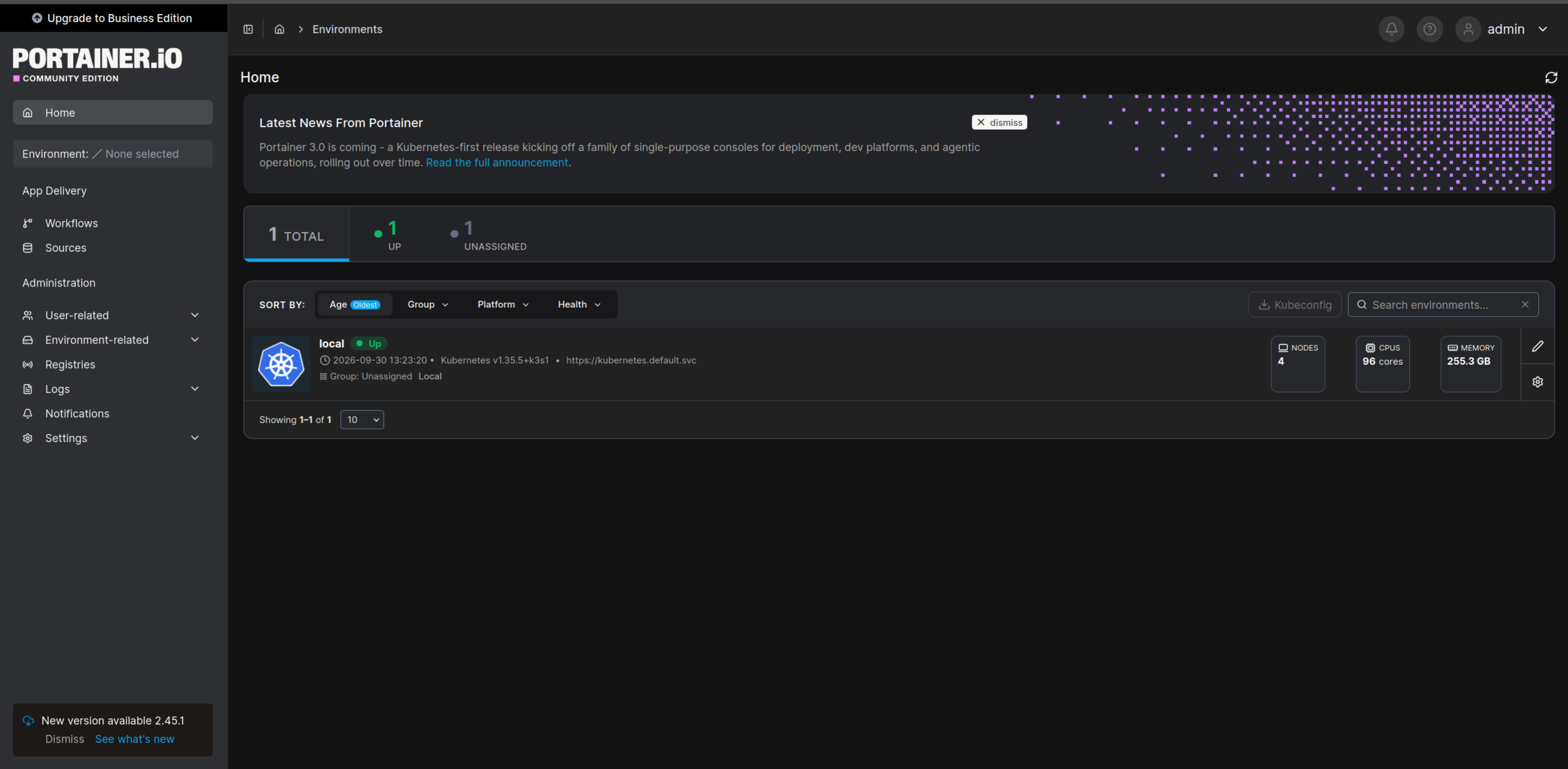Click the upgrade arrow icon at top
The width and height of the screenshot is (1568, 769).
(x=37, y=18)
